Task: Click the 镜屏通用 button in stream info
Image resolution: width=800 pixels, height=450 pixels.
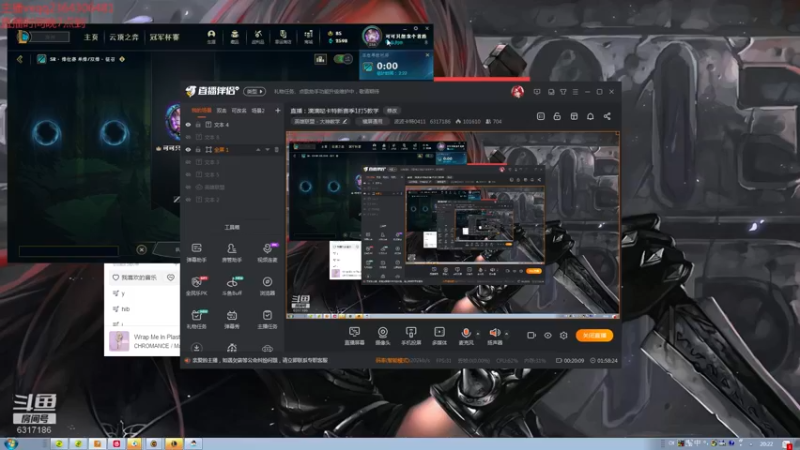Action: (372, 121)
